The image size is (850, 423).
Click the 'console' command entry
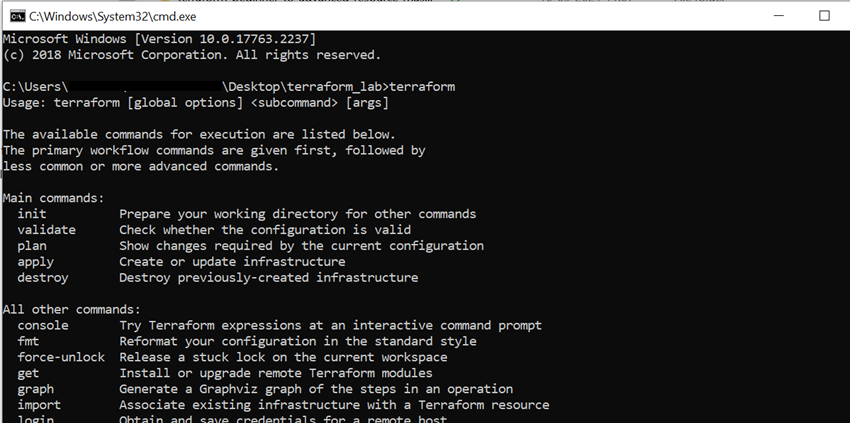coord(43,325)
